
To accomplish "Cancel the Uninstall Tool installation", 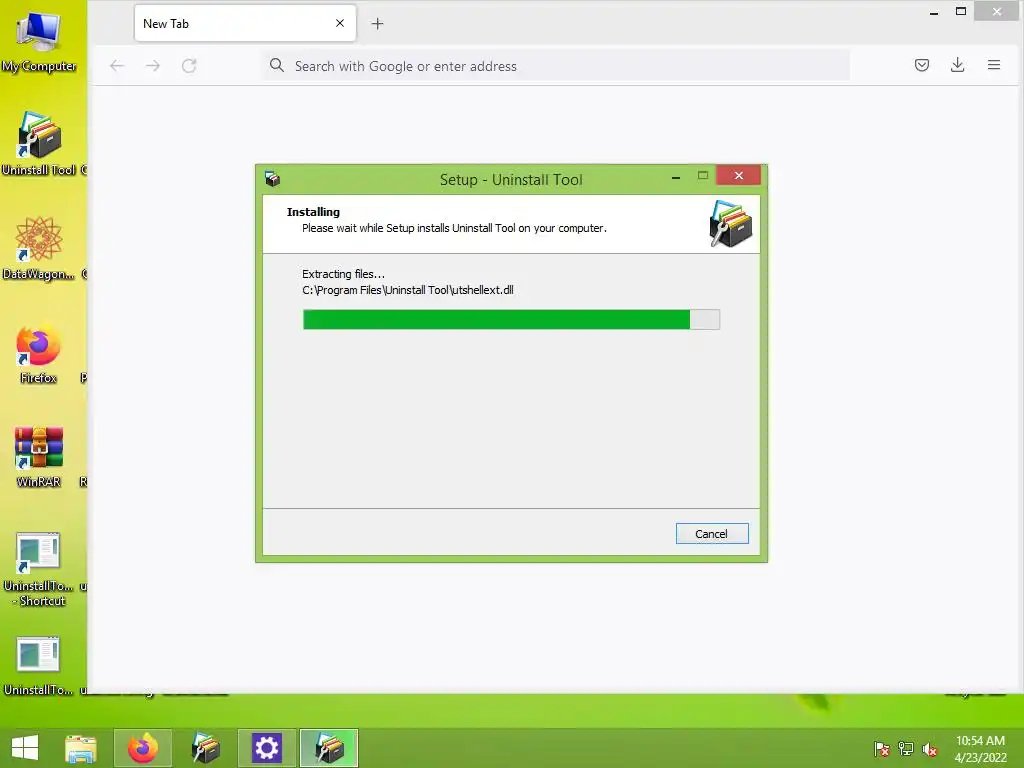I will click(x=712, y=534).
